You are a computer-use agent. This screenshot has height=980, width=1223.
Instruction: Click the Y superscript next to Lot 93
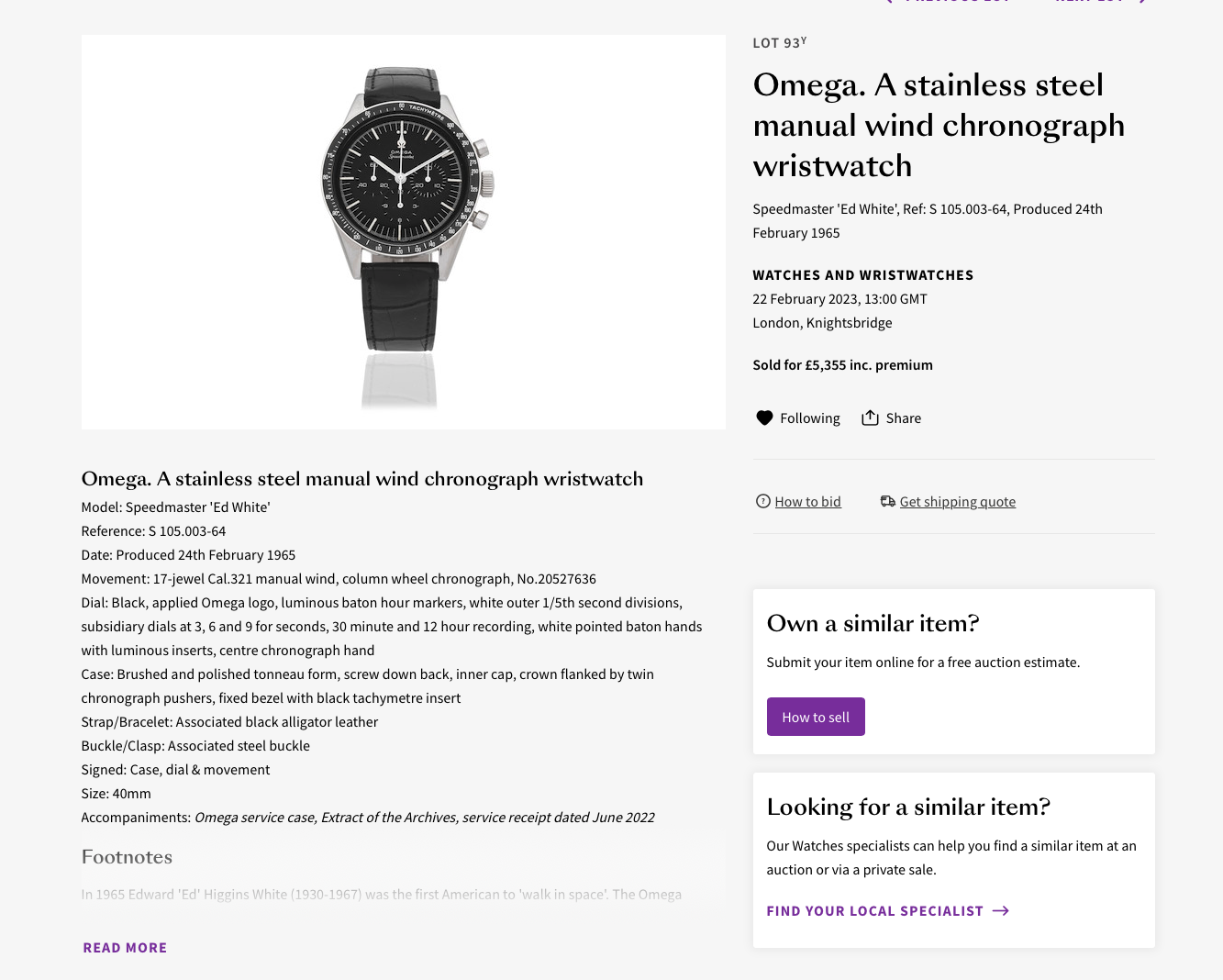click(x=804, y=39)
